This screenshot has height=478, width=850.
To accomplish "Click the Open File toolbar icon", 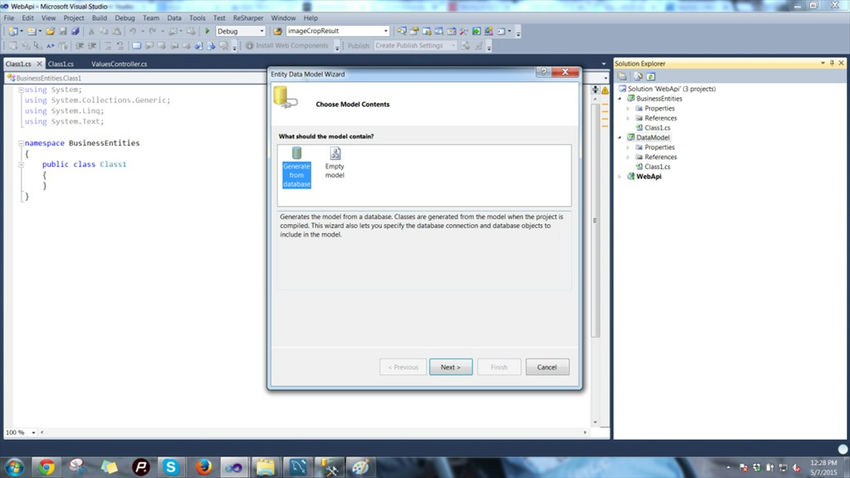I will 50,31.
